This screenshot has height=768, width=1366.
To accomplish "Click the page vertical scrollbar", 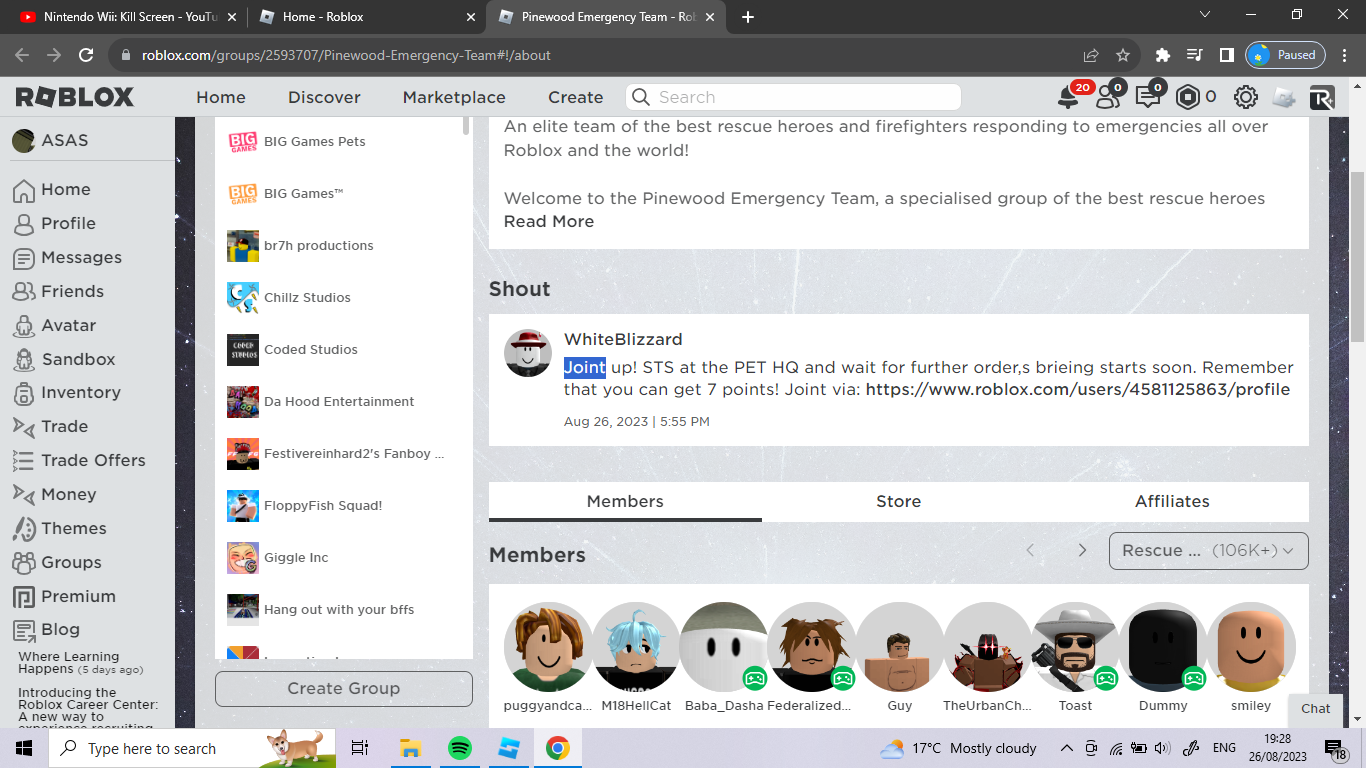I will click(1357, 255).
